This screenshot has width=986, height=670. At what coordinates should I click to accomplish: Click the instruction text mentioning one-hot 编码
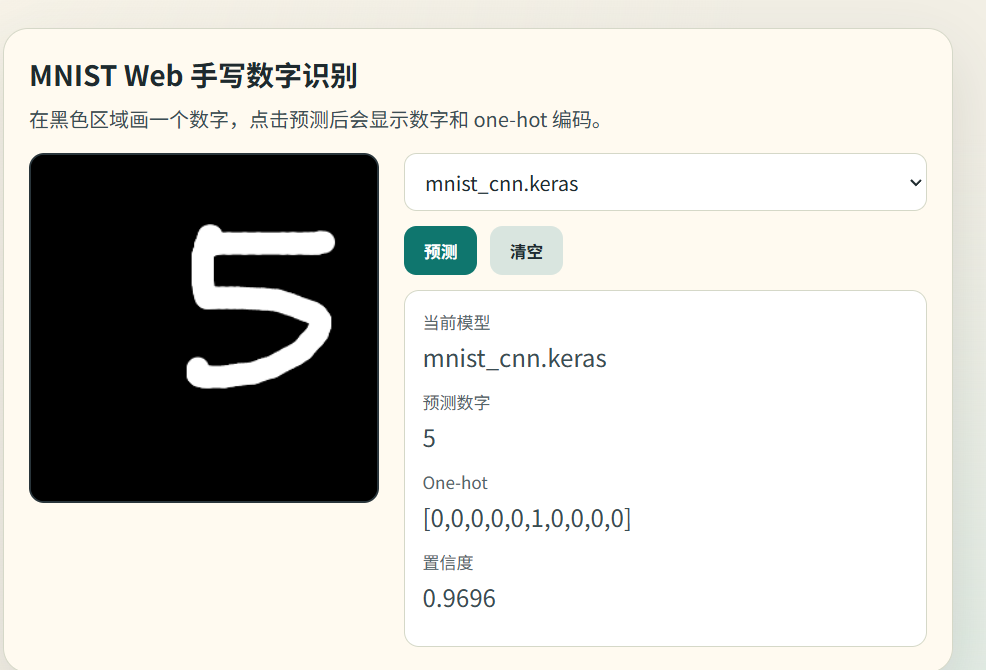316,120
